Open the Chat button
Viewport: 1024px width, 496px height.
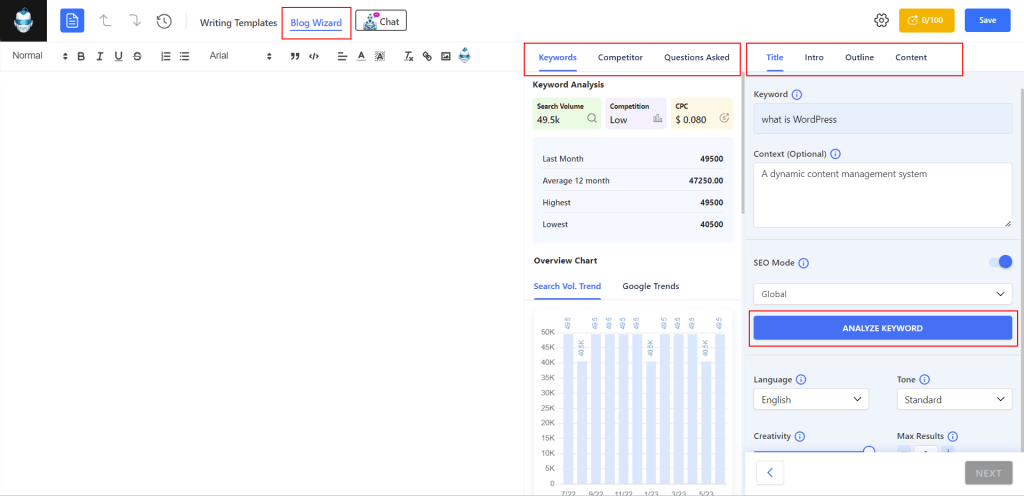(381, 21)
